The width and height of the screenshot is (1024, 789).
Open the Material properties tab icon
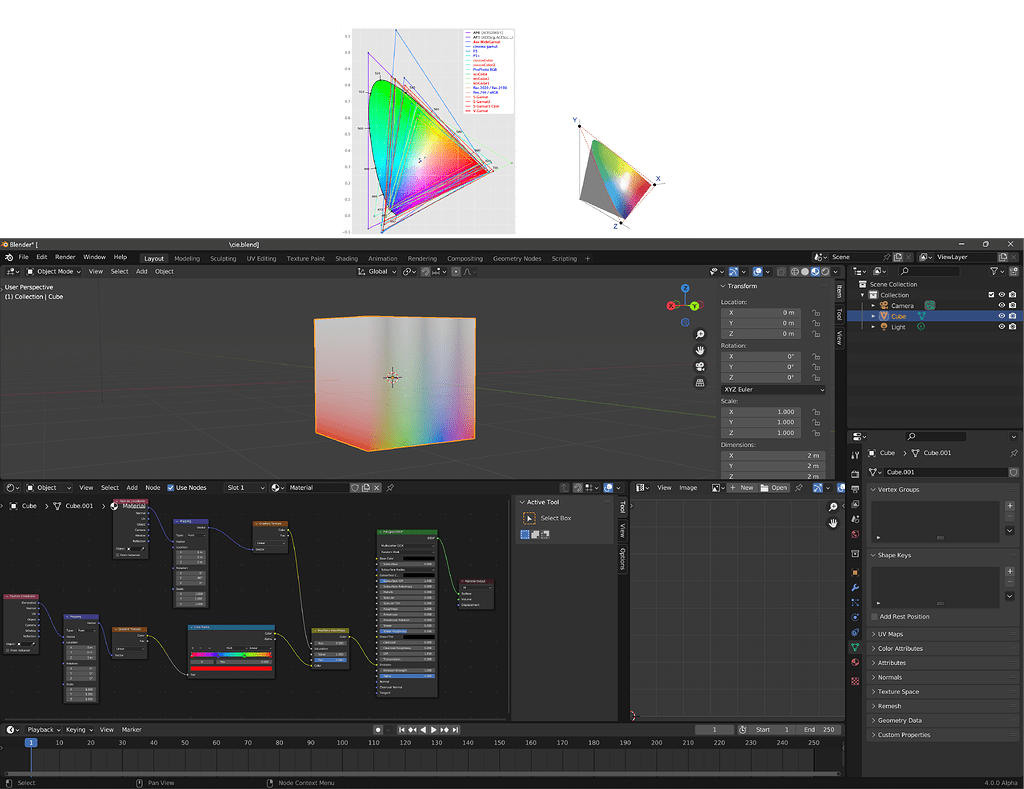coord(855,662)
